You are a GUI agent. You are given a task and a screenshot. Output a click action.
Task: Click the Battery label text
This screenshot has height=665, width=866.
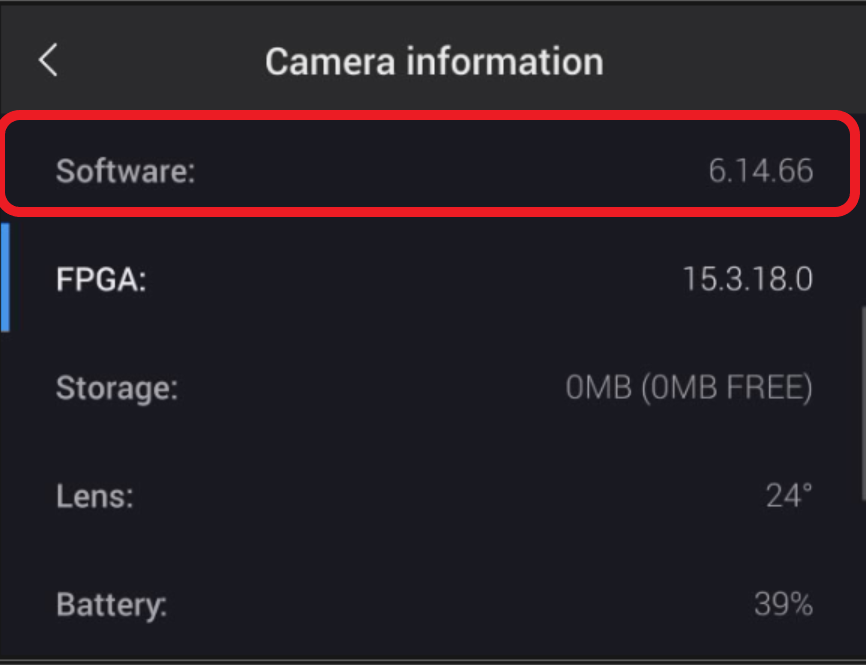[111, 604]
